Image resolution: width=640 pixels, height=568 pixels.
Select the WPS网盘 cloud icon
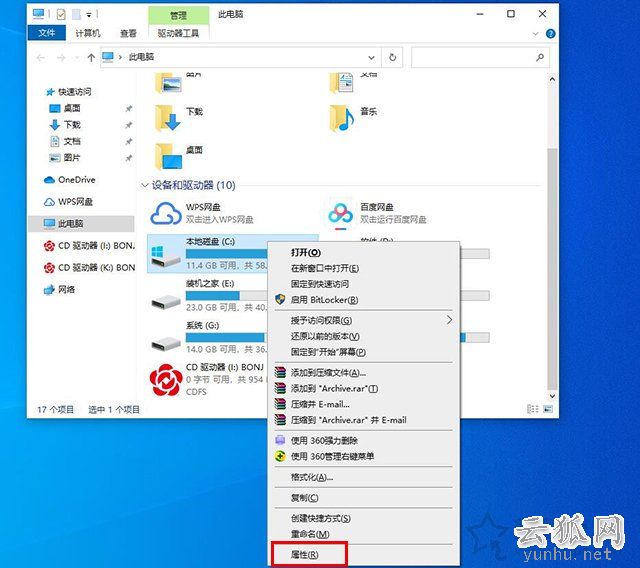click(x=166, y=213)
